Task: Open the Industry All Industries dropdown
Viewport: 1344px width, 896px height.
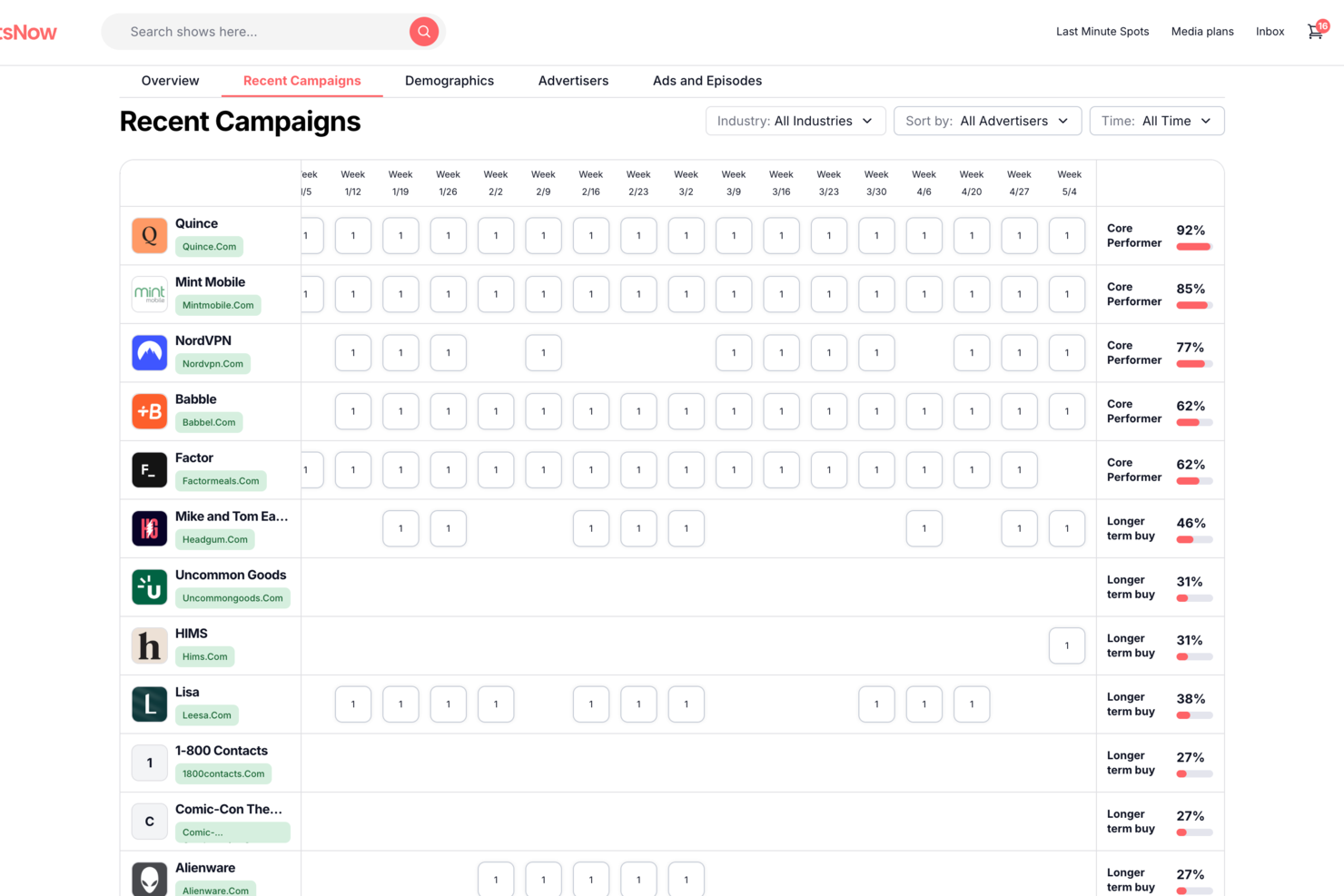Action: 796,121
